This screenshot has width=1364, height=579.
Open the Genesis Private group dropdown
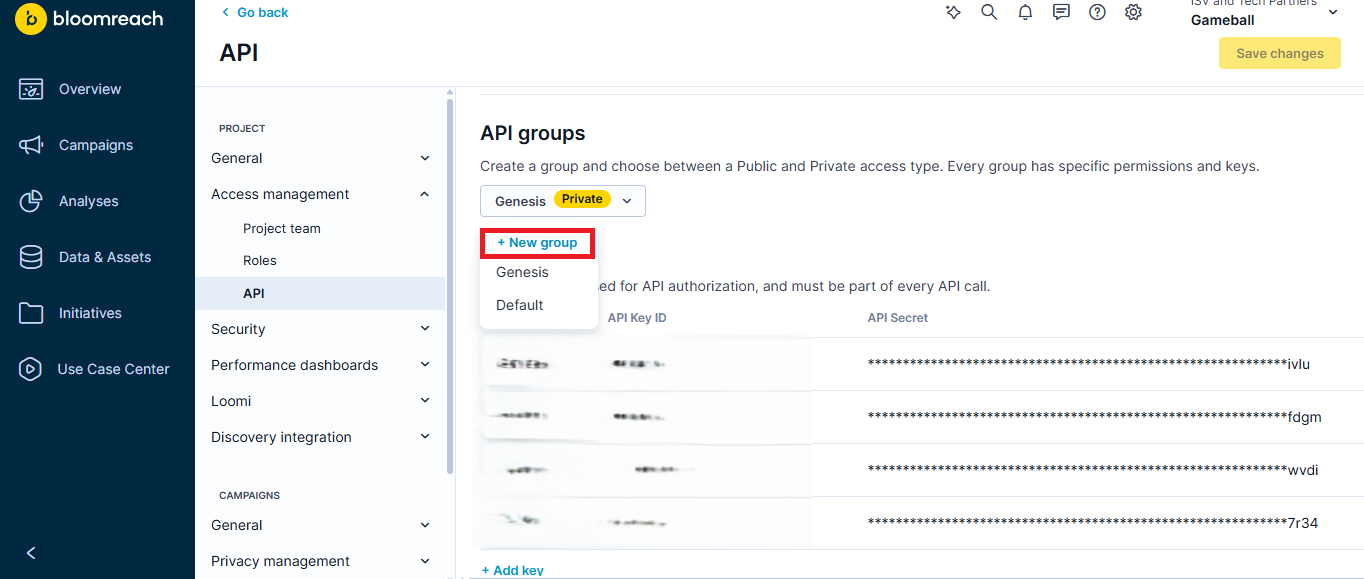563,200
